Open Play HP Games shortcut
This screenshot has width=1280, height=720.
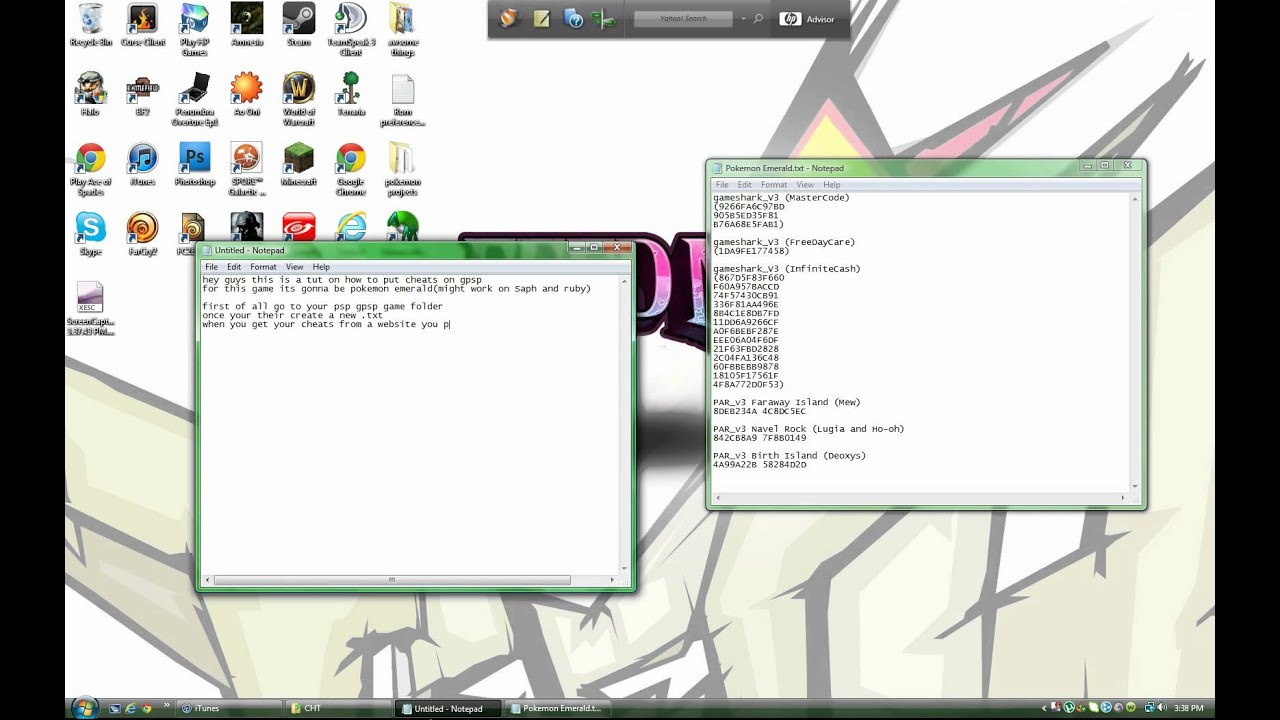pos(195,29)
